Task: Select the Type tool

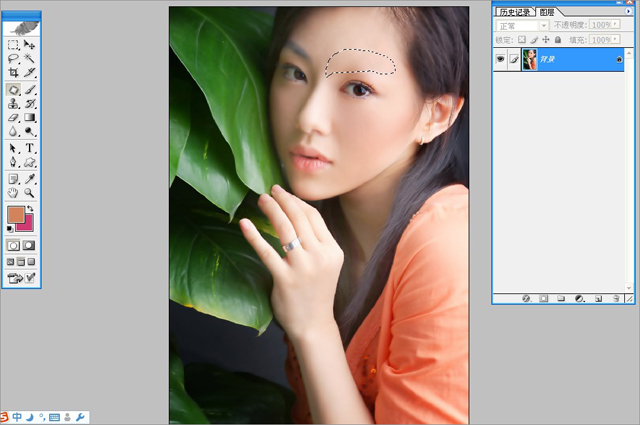Action: 29,148
